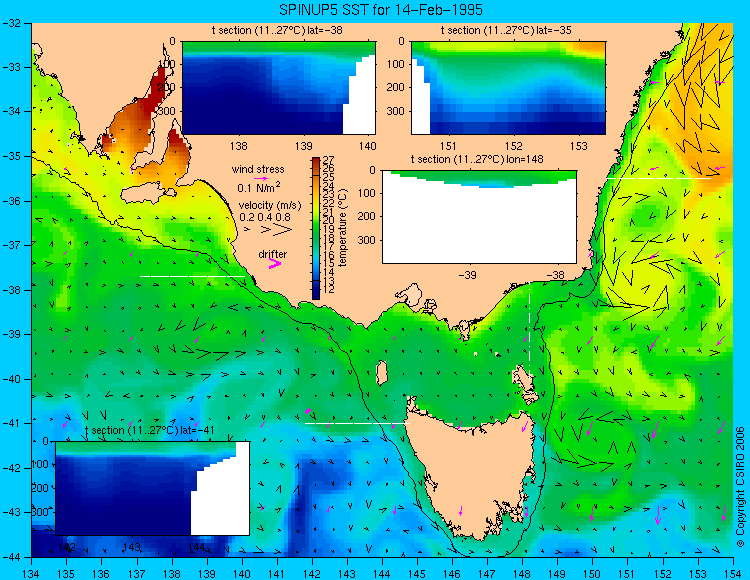Click the white dashed lon=148 transect line
Viewport: 750px width, 580px height.
(x=529, y=330)
